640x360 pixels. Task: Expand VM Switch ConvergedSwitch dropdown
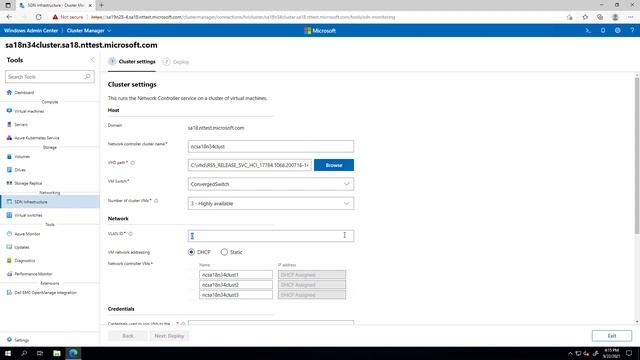[271, 184]
